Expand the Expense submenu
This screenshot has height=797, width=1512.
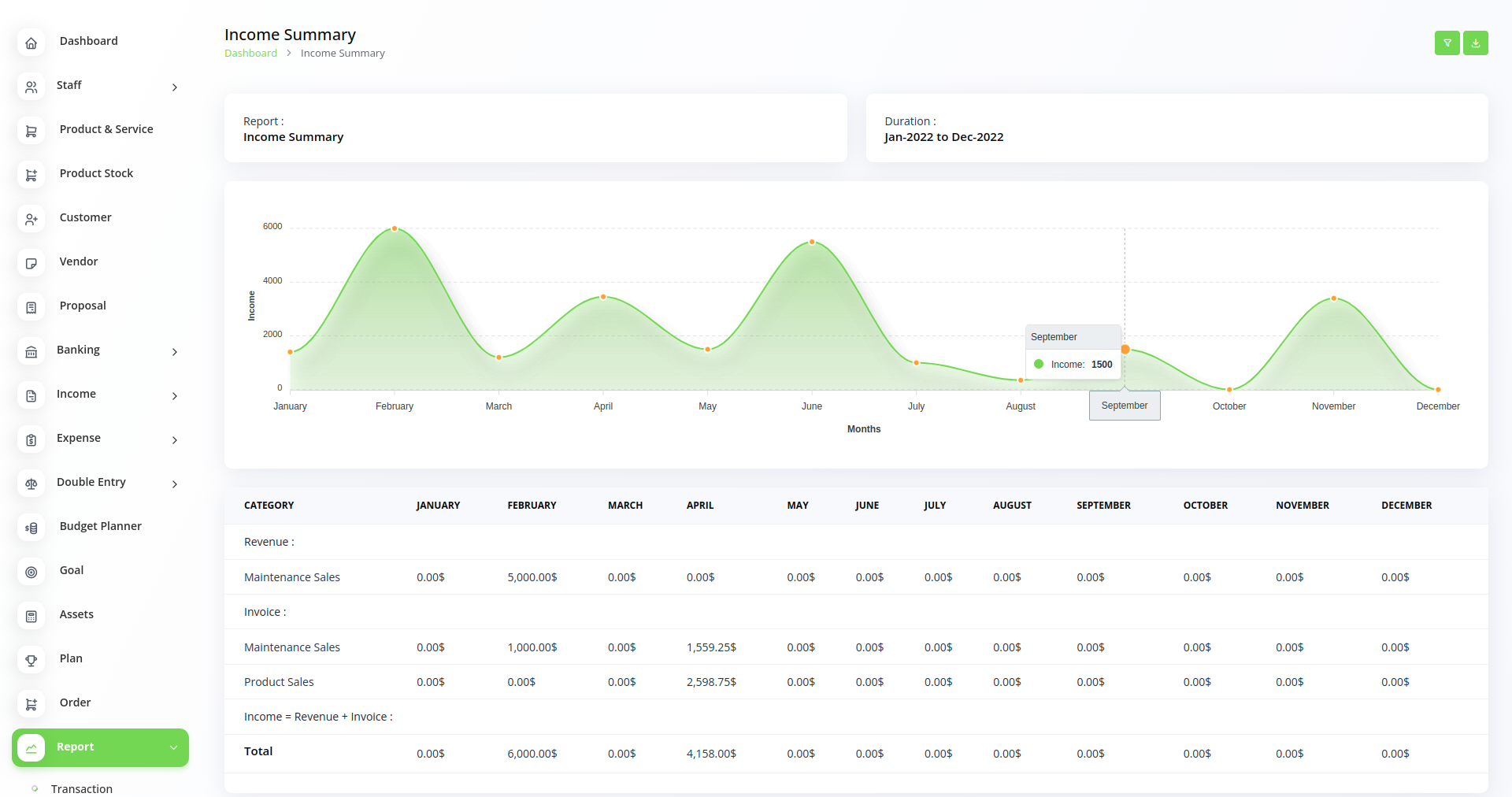tap(174, 440)
